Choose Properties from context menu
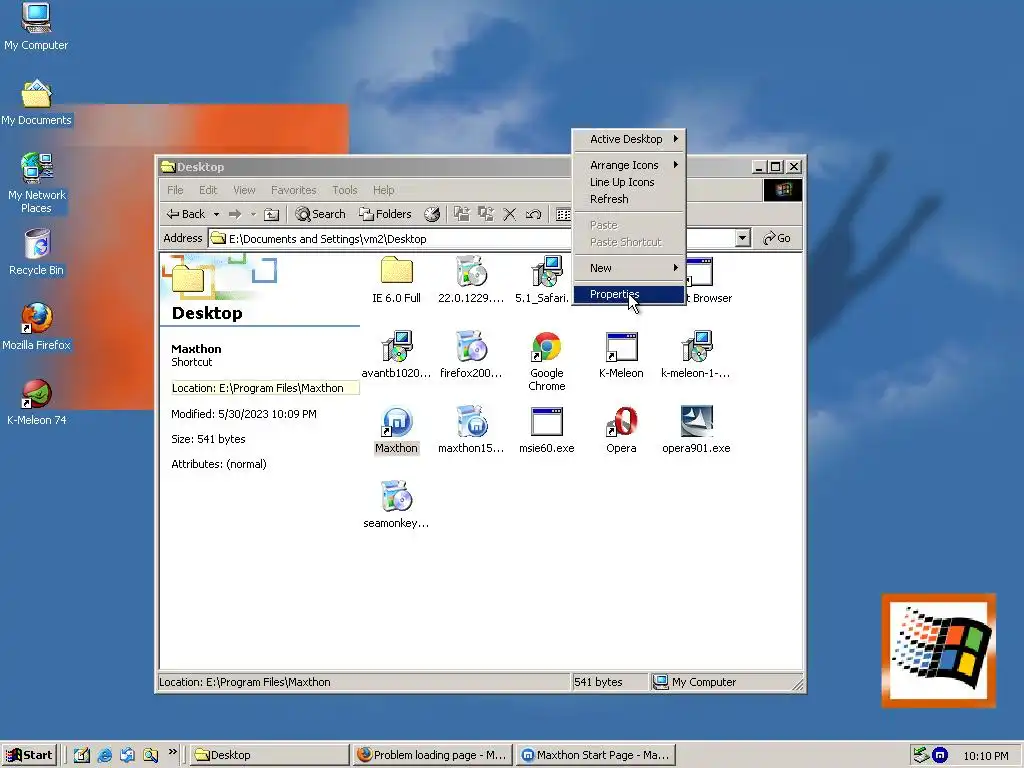 coord(629,295)
